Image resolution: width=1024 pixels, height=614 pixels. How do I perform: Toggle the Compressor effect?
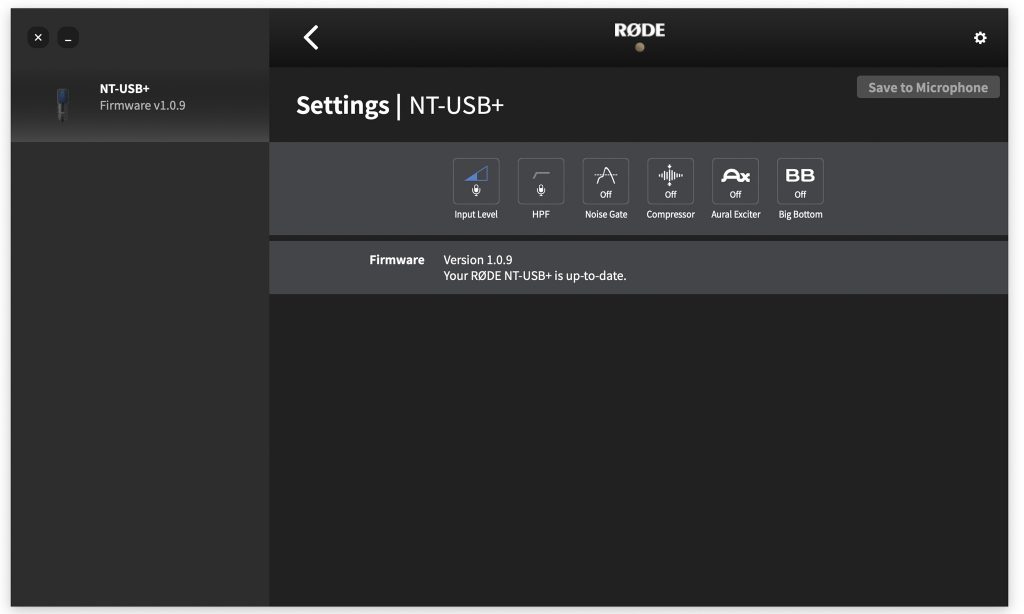(x=671, y=181)
